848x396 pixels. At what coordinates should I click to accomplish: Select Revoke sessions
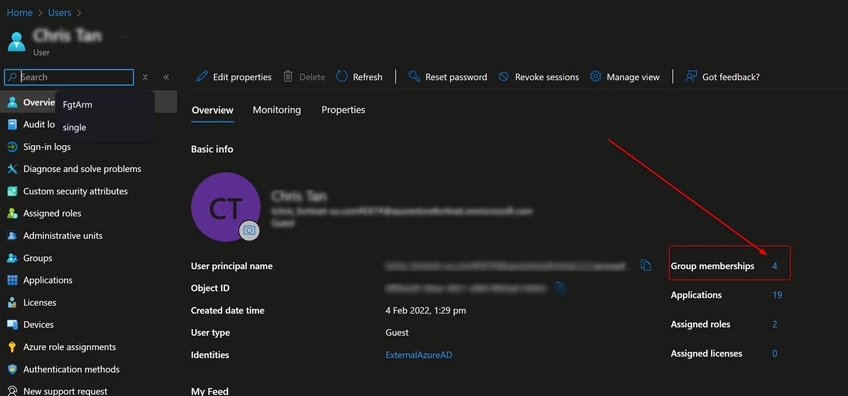coord(539,77)
